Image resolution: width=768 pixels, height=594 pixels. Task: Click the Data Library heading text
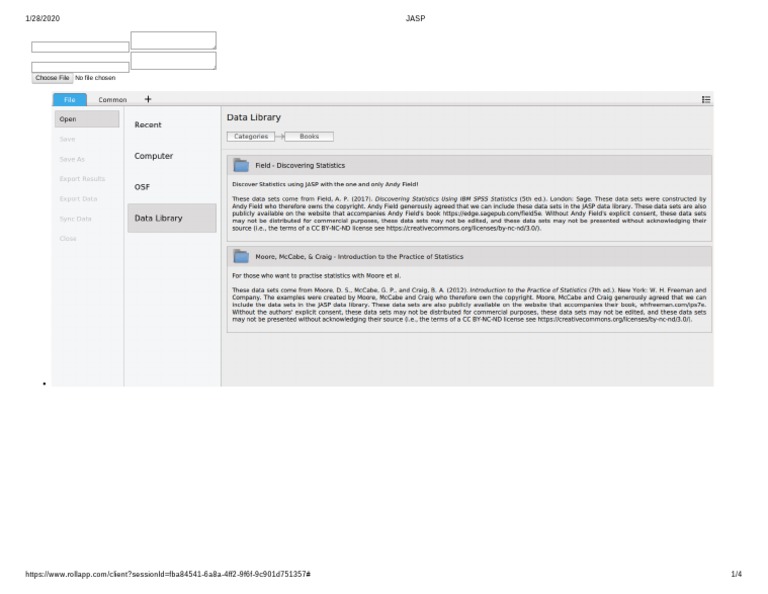pyautogui.click(x=254, y=118)
